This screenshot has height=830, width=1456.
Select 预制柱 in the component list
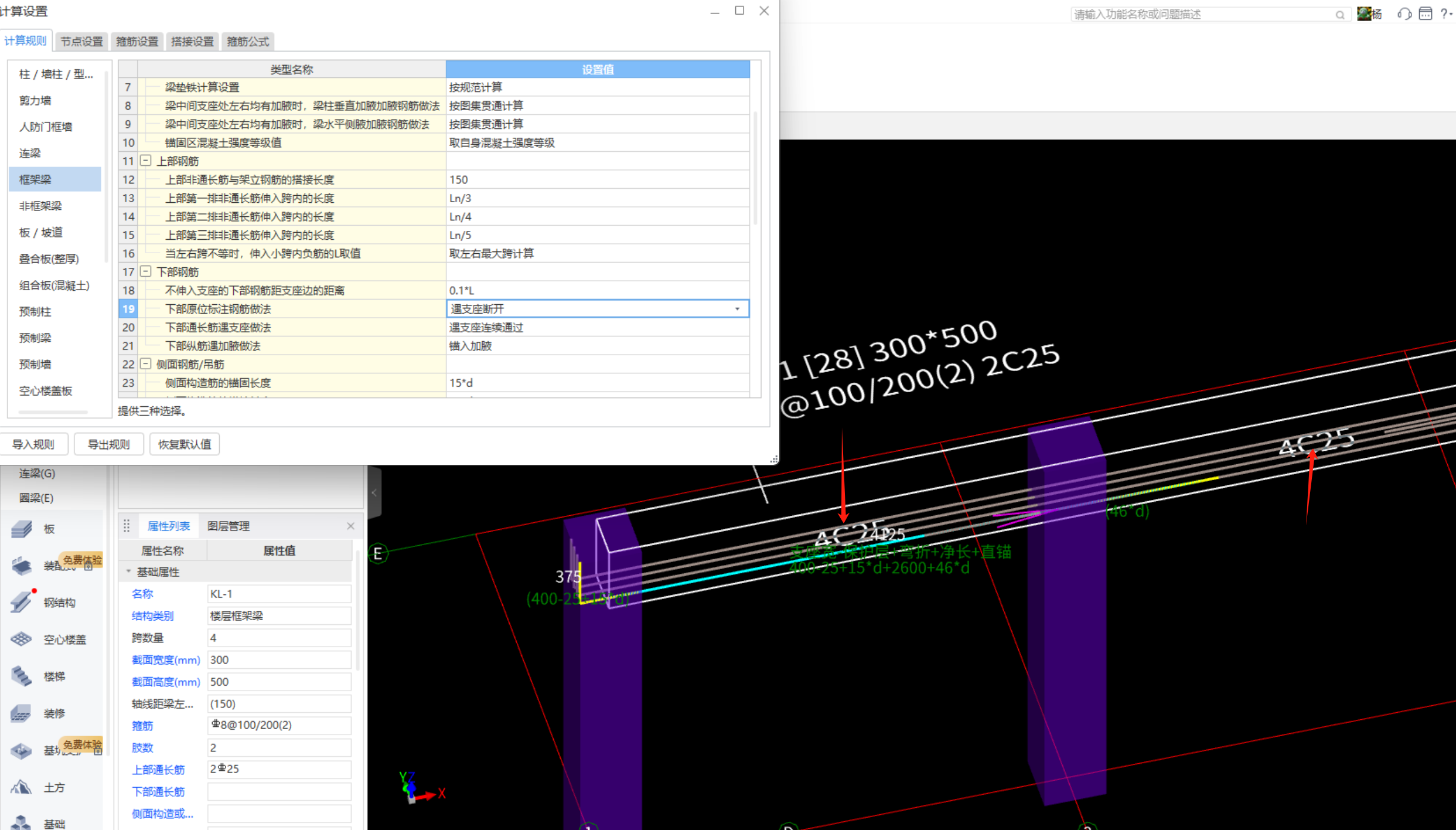coord(56,312)
